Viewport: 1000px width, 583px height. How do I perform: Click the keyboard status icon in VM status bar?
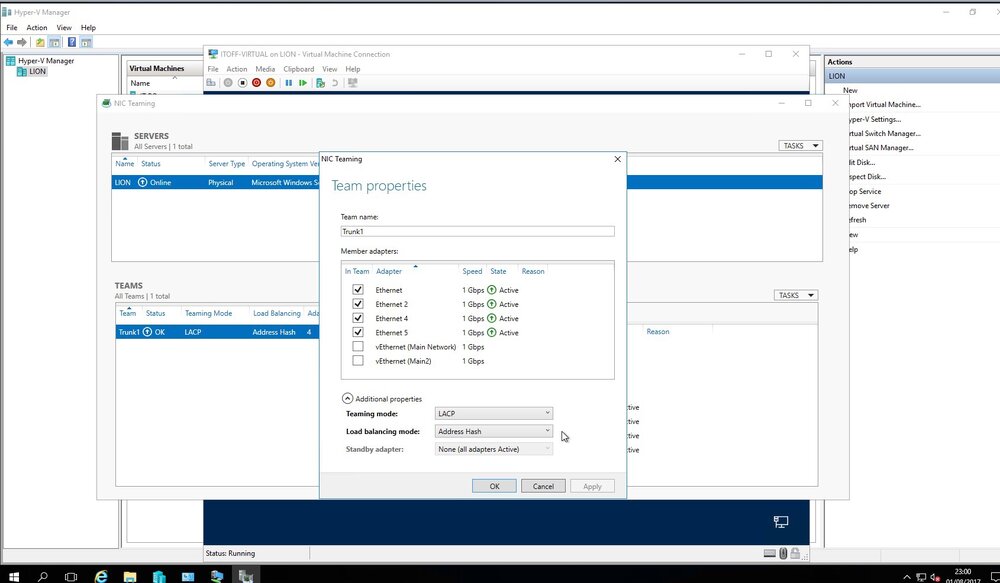[770, 553]
